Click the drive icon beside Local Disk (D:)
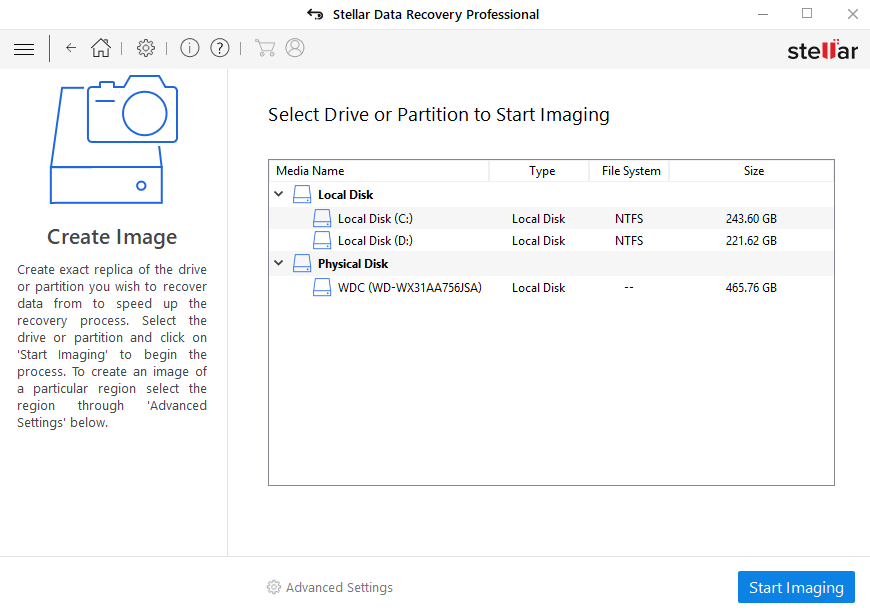This screenshot has width=870, height=614. (x=322, y=241)
